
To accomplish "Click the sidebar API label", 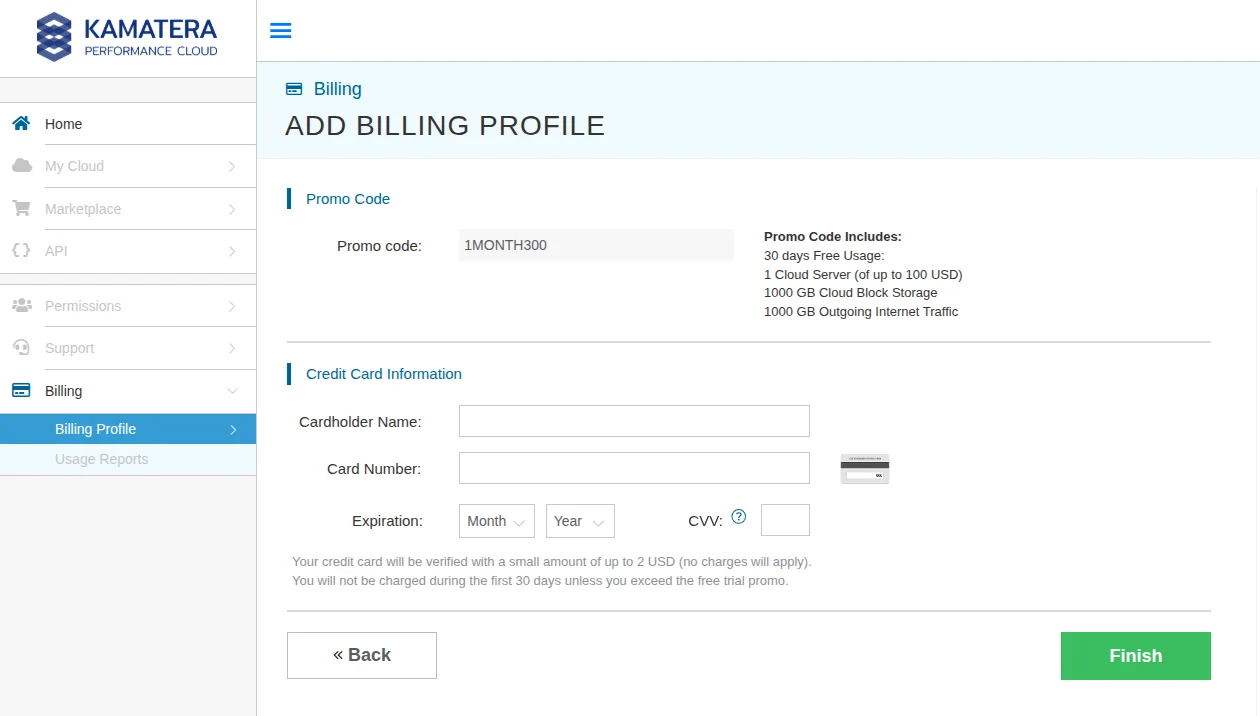I will coord(56,251).
